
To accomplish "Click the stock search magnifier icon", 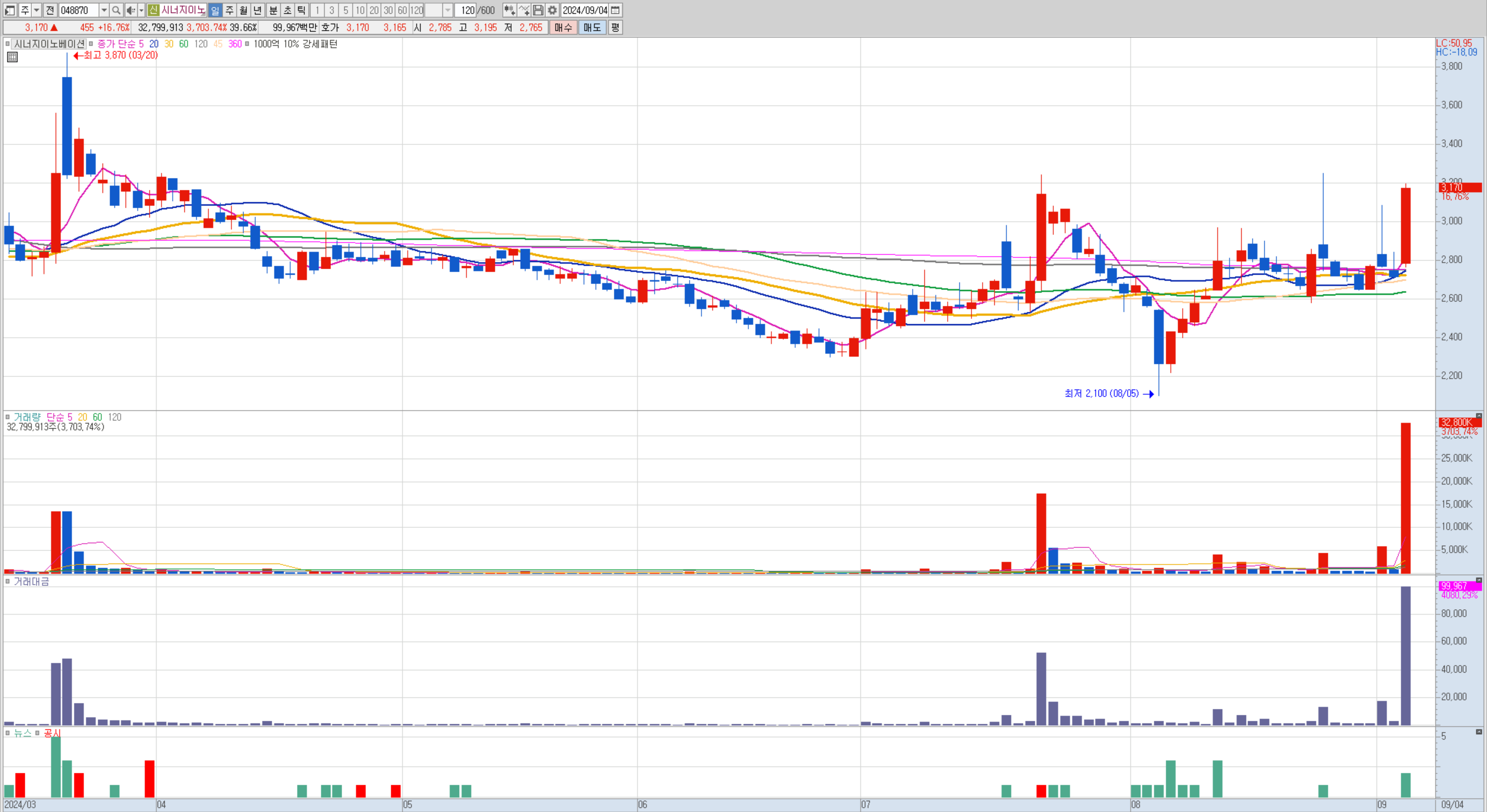I will 116,10.
